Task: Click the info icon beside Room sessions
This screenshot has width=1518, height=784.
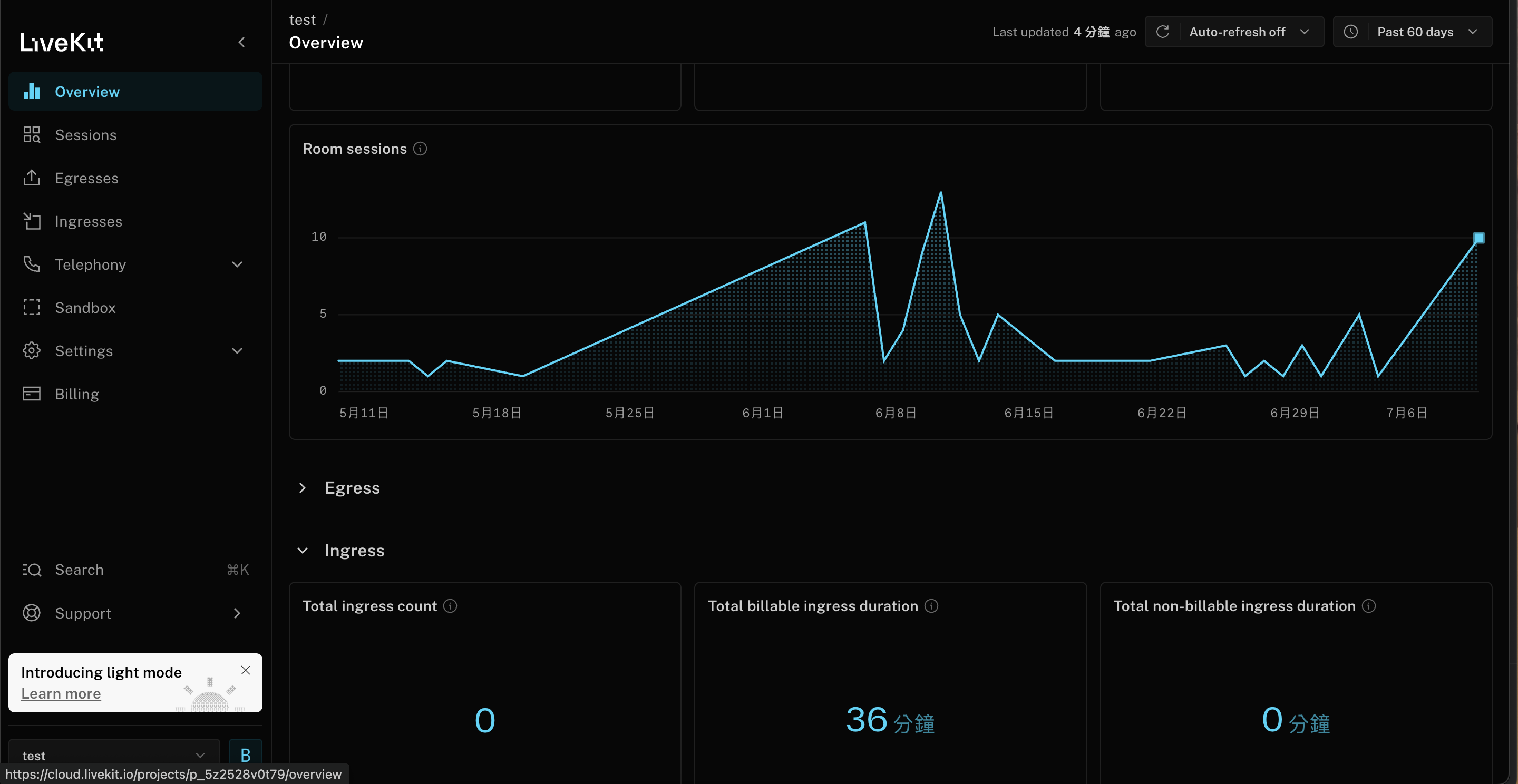Action: pyautogui.click(x=420, y=149)
